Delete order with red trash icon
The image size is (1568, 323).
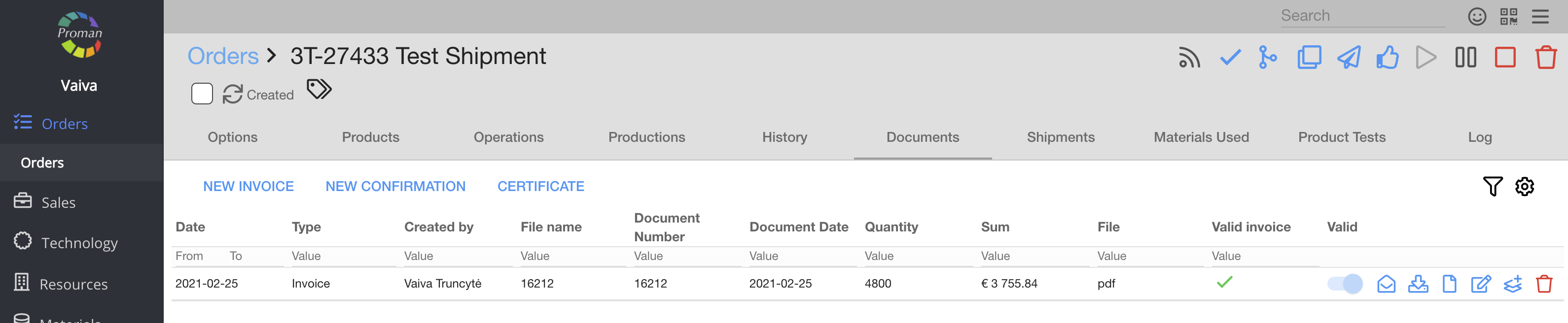click(x=1545, y=58)
